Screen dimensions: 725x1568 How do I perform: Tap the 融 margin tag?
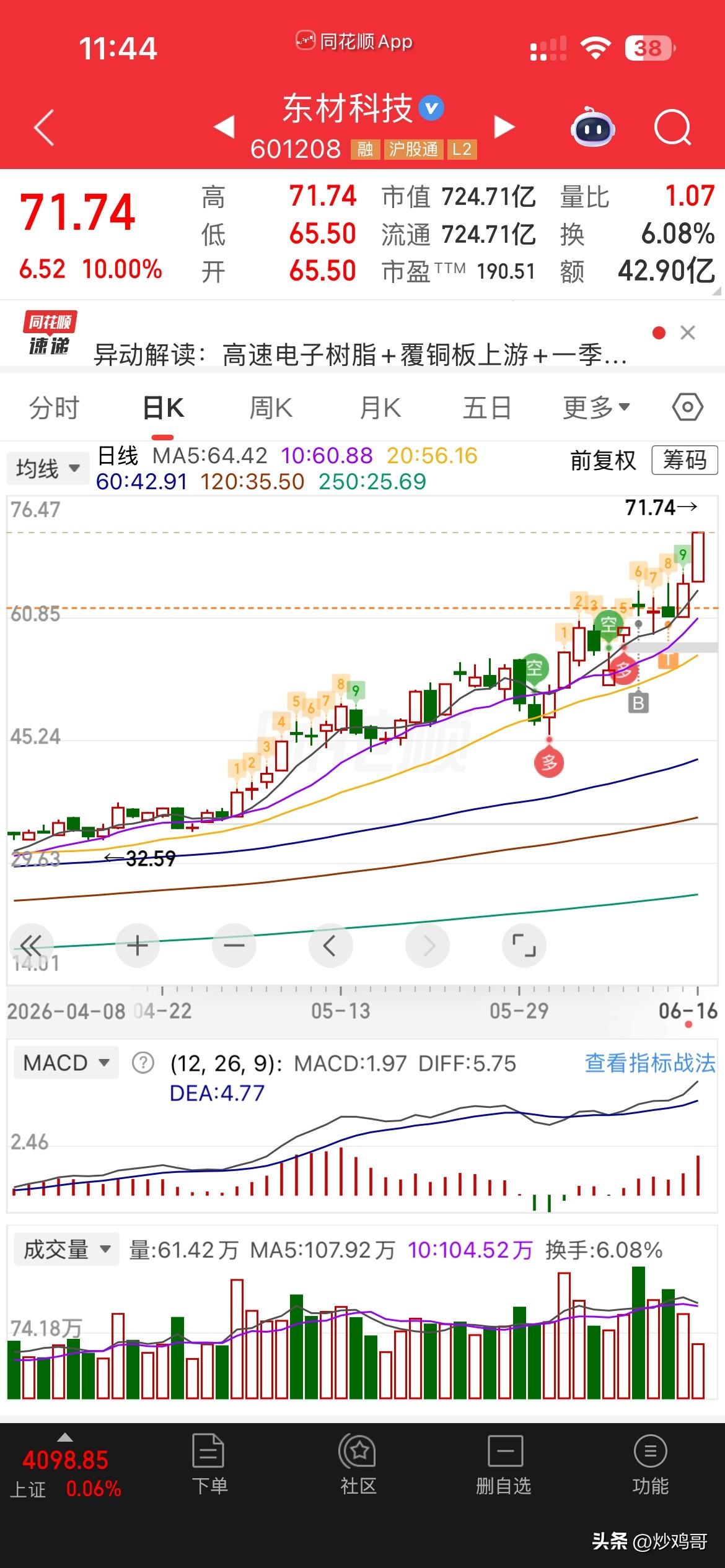coord(365,149)
